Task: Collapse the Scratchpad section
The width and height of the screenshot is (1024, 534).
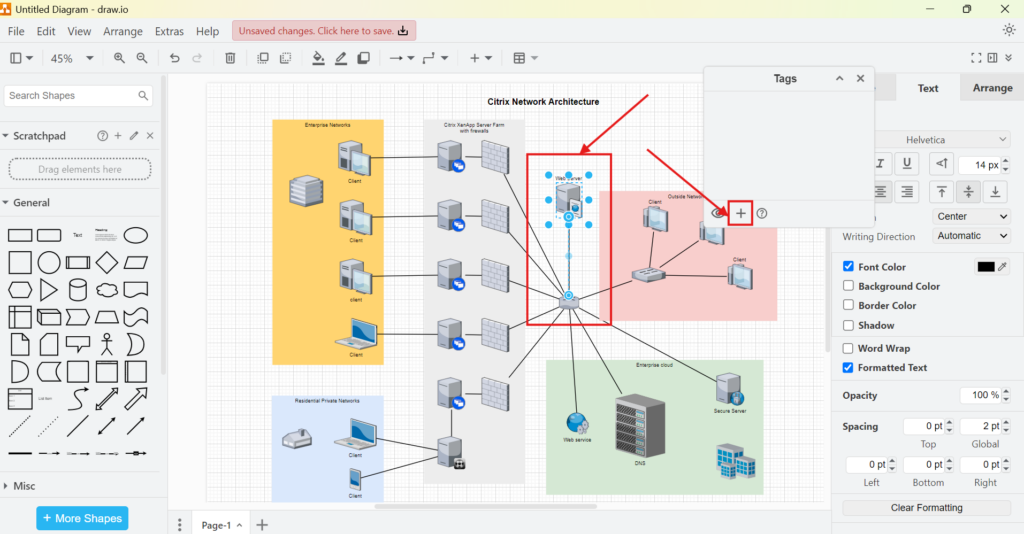Action: click(6, 136)
